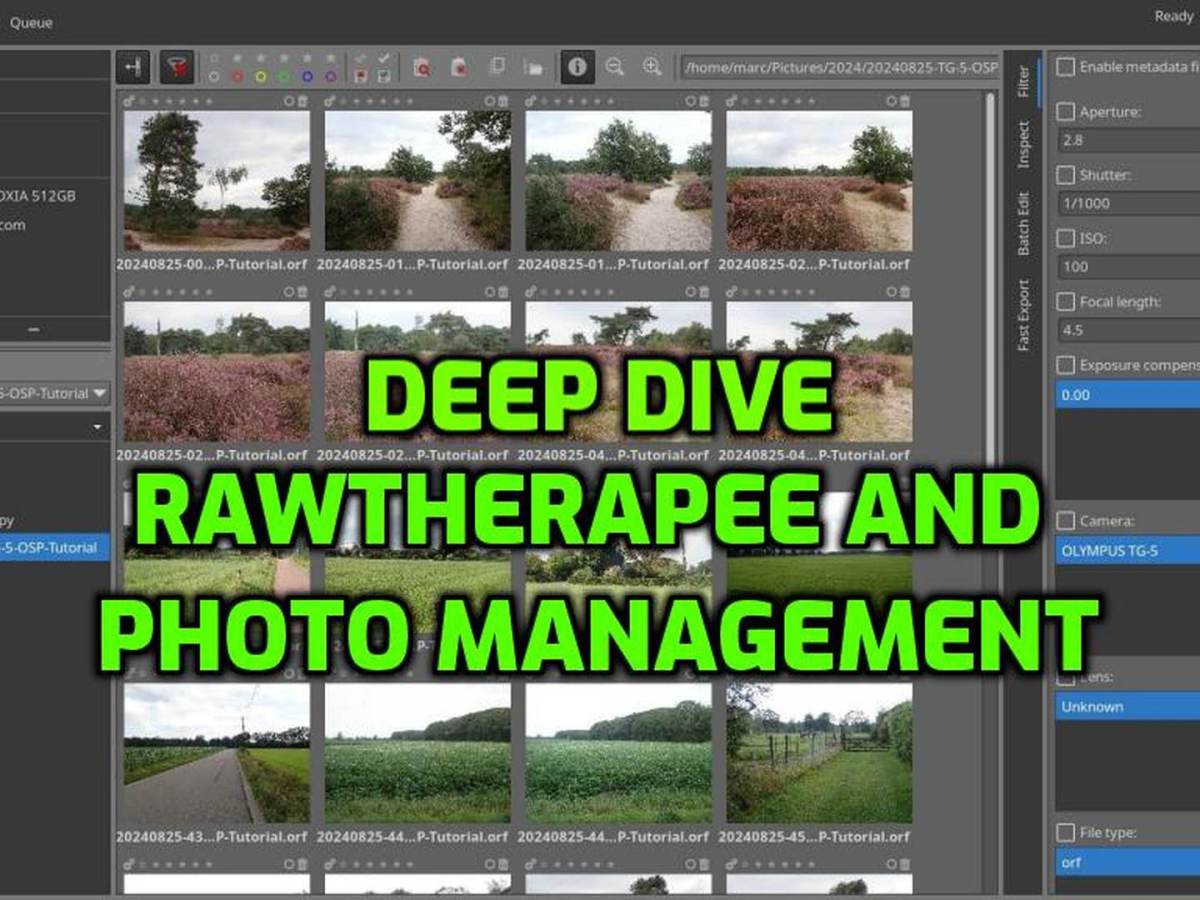1200x900 pixels.
Task: Show images with yellow color label
Action: pos(261,76)
